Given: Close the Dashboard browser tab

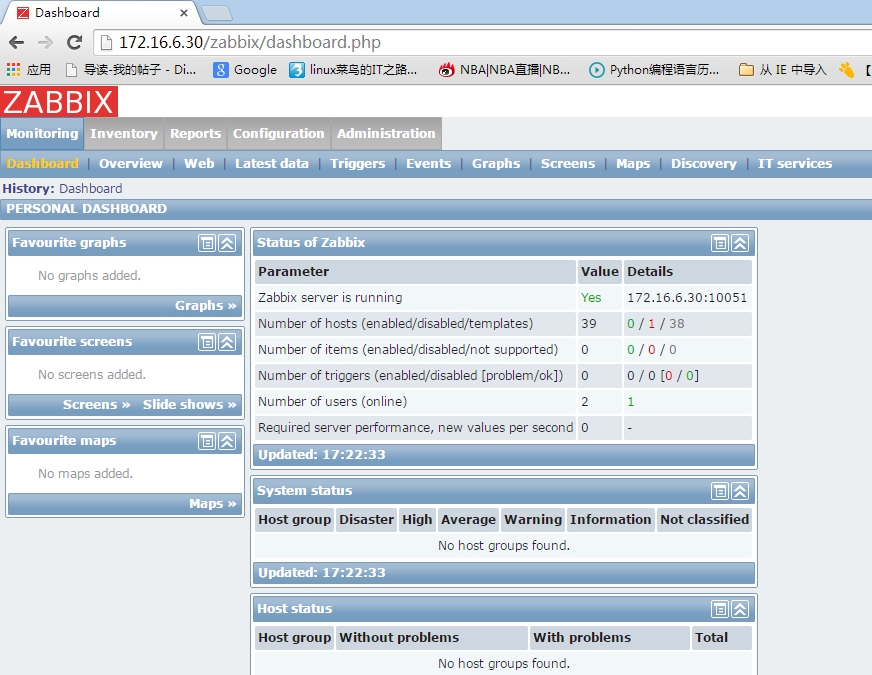Looking at the screenshot, I should tap(184, 13).
